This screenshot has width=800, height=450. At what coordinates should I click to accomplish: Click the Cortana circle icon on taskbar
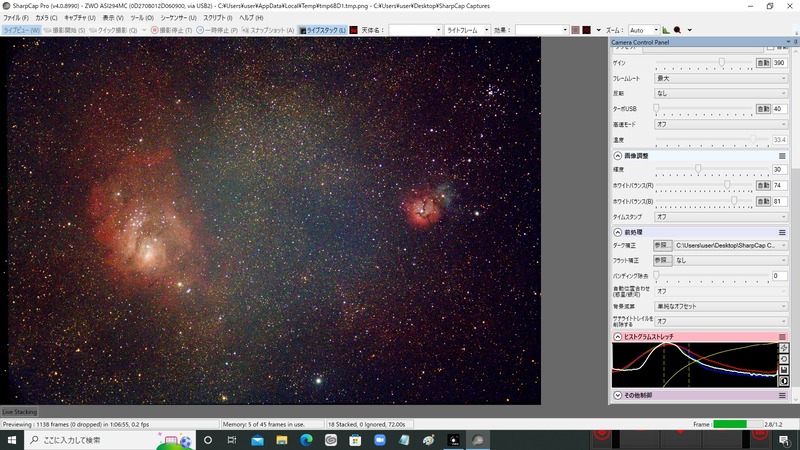point(208,440)
